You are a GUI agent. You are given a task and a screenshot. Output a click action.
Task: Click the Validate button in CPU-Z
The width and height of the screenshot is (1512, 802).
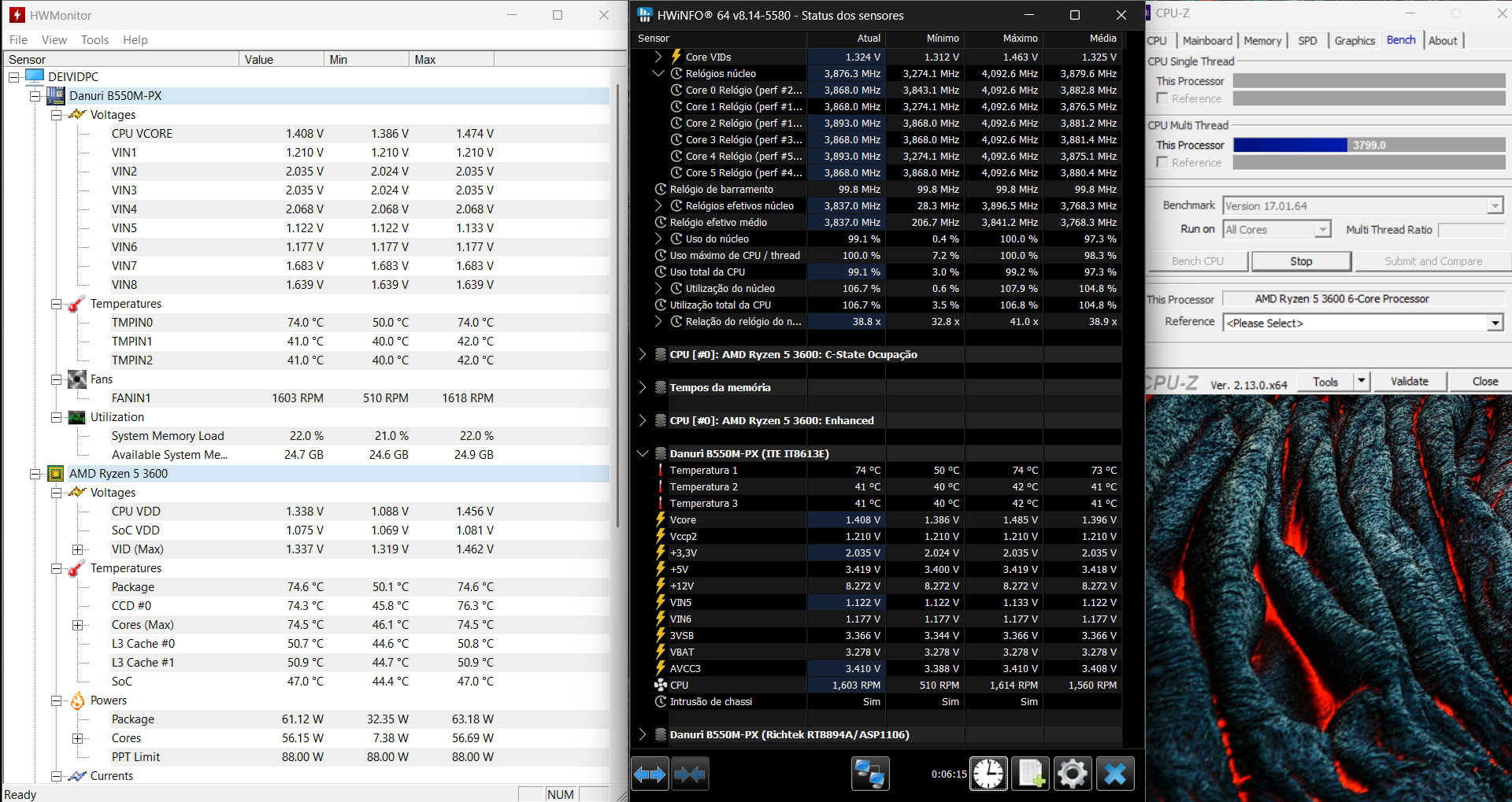(1409, 382)
